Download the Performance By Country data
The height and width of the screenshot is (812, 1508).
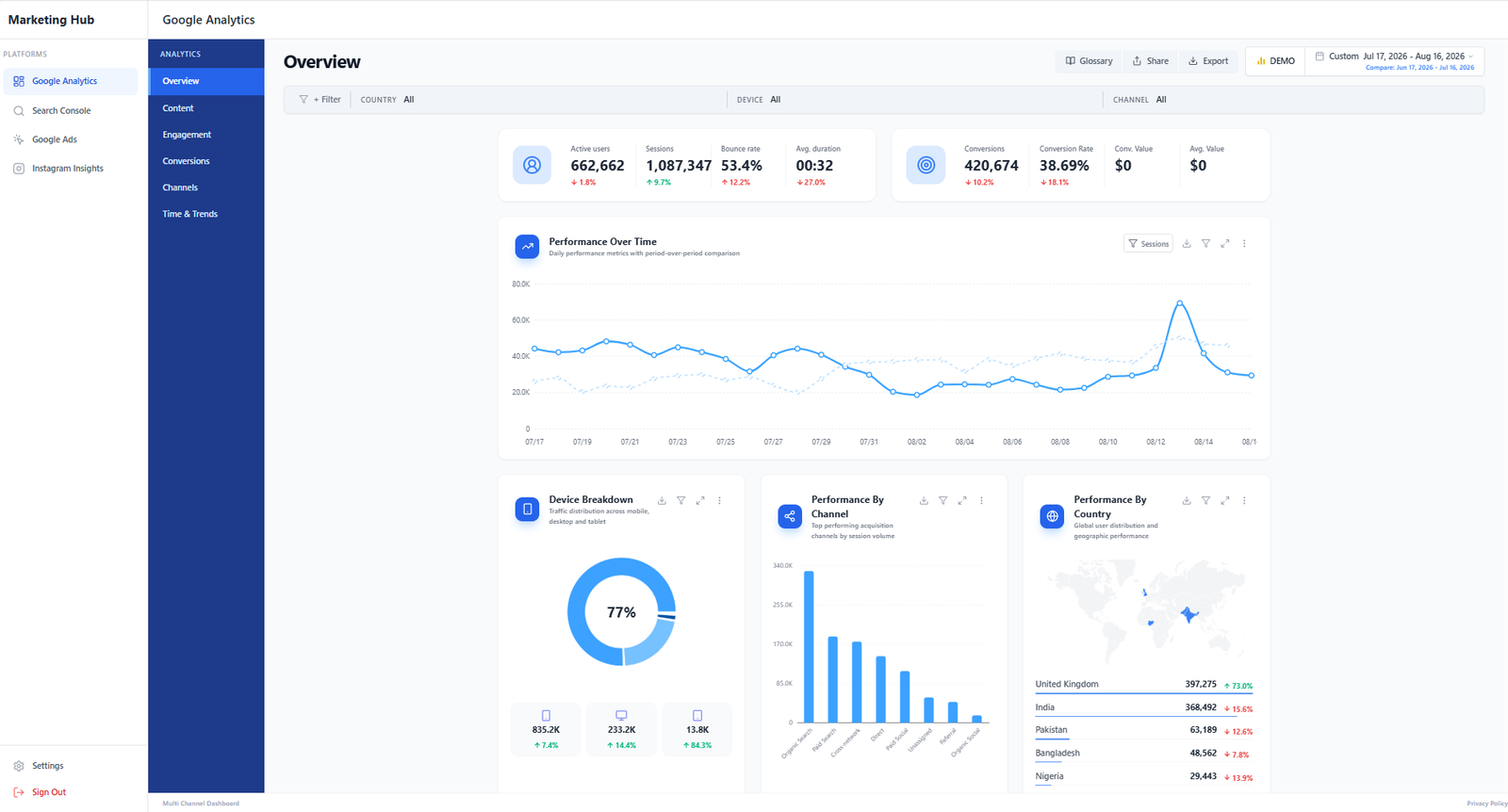click(x=1187, y=501)
